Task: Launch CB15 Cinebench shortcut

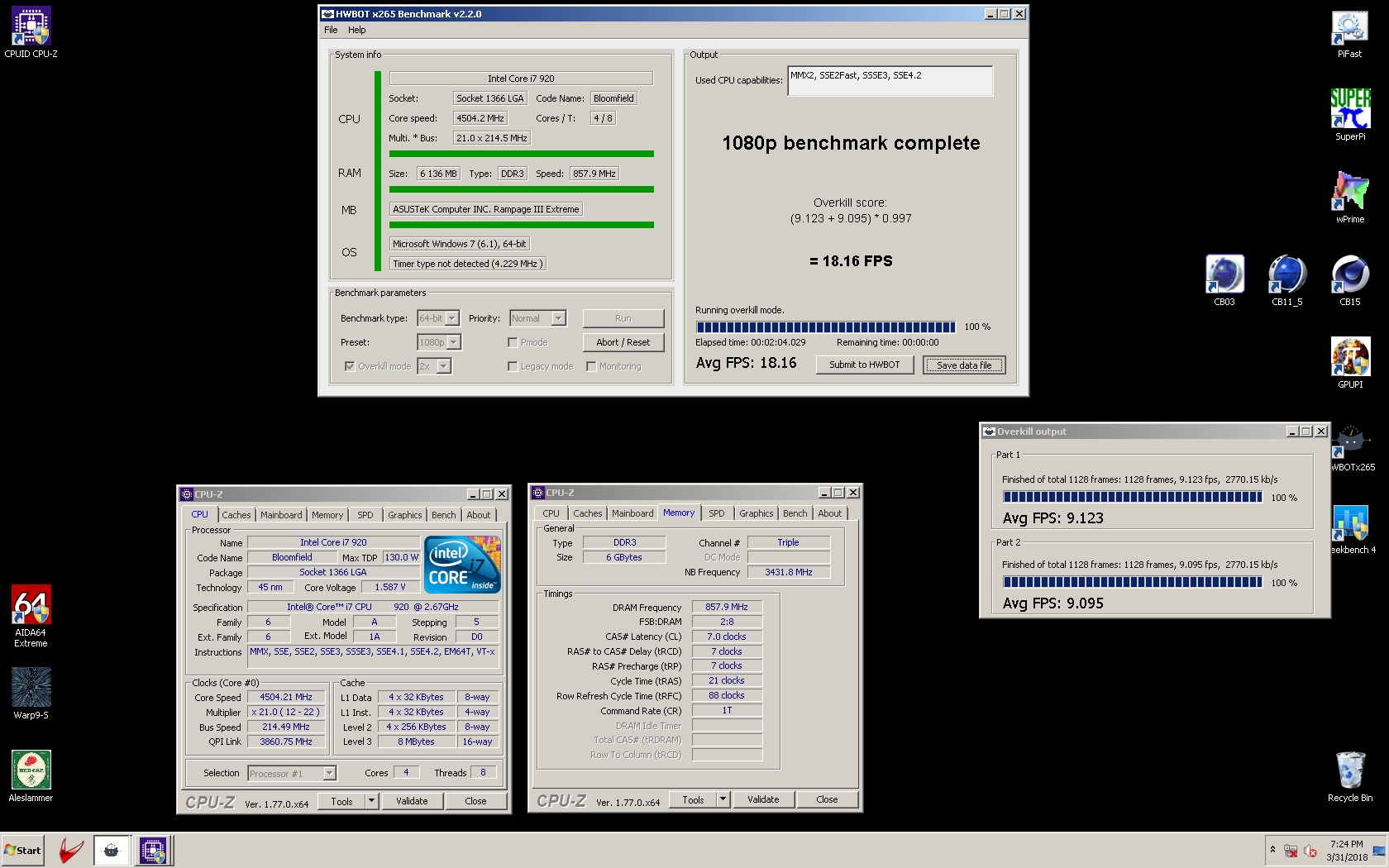Action: [1349, 280]
